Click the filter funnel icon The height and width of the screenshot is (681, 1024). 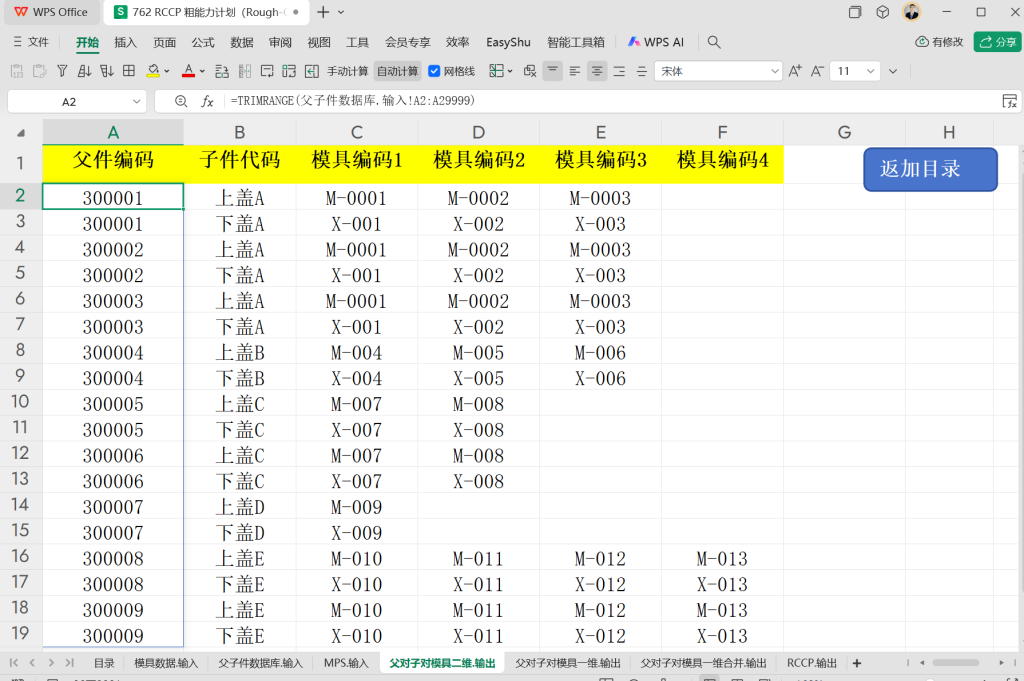pos(62,71)
